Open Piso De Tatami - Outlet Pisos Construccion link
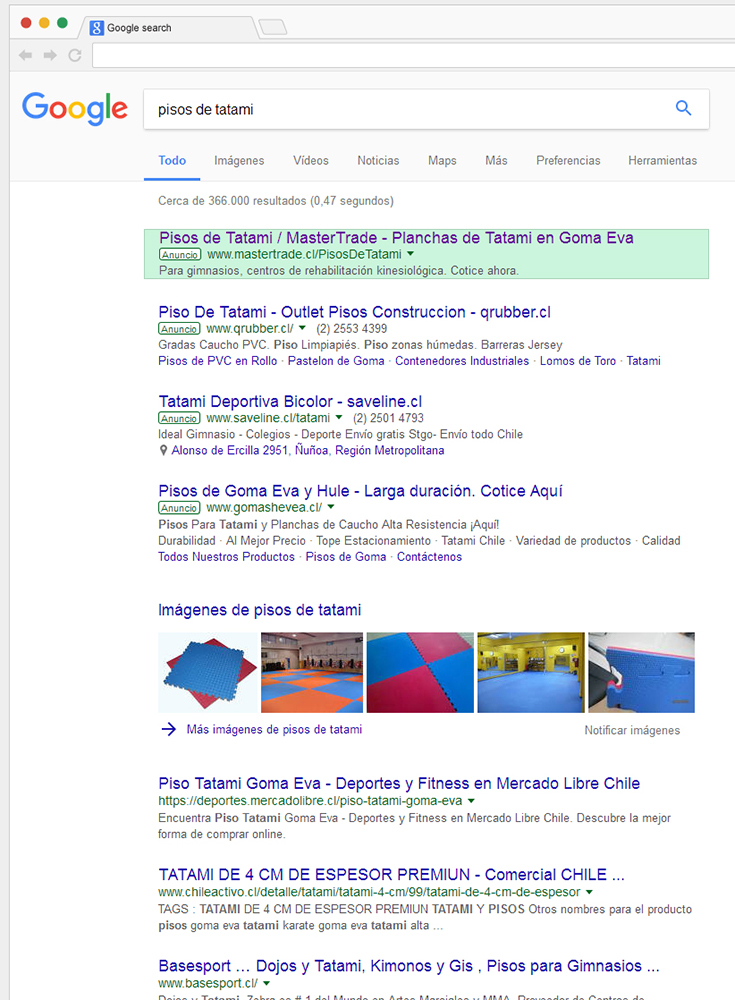This screenshot has height=1000, width=735. [354, 312]
